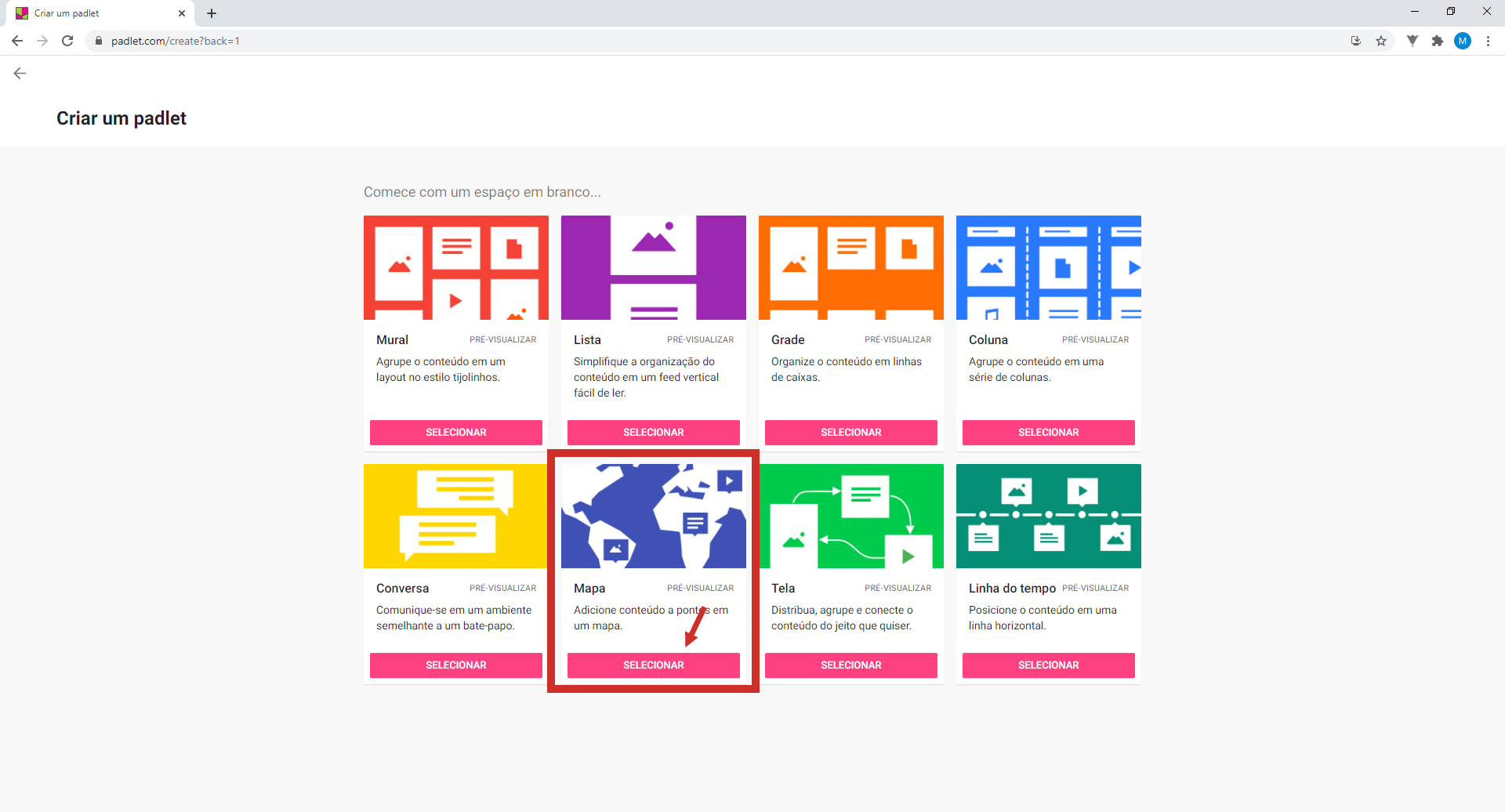The image size is (1505, 812).
Task: Restore down the Chrome window
Action: click(x=1451, y=11)
